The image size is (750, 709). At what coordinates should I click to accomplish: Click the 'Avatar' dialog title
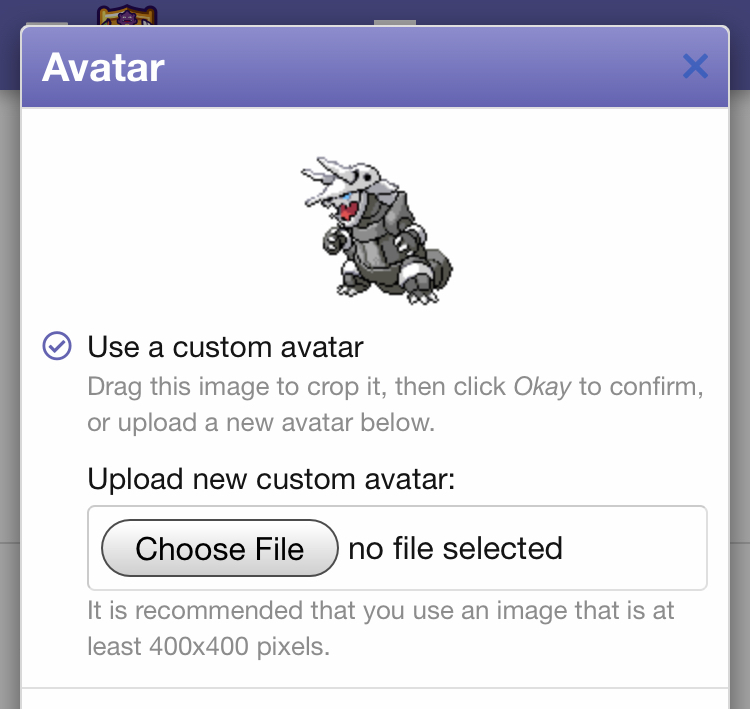point(103,68)
